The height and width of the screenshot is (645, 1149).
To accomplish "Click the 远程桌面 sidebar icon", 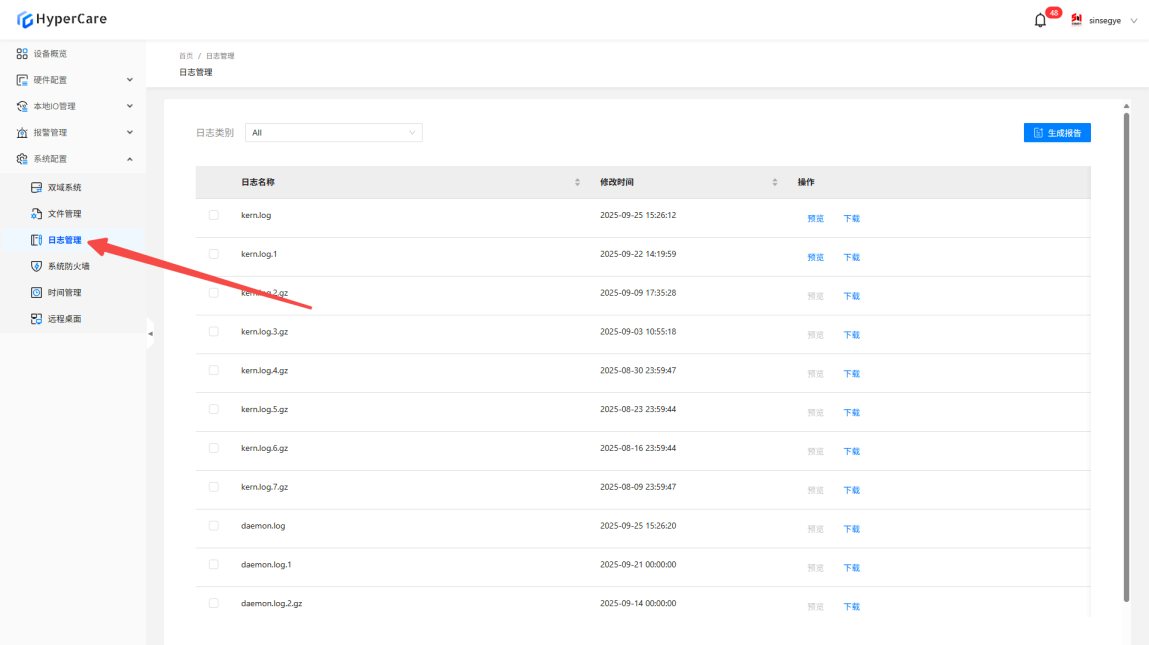I will 37,319.
